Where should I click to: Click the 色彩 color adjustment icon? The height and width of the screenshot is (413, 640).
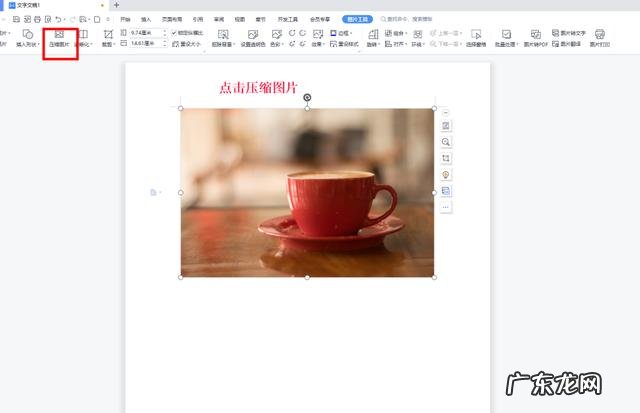click(276, 34)
